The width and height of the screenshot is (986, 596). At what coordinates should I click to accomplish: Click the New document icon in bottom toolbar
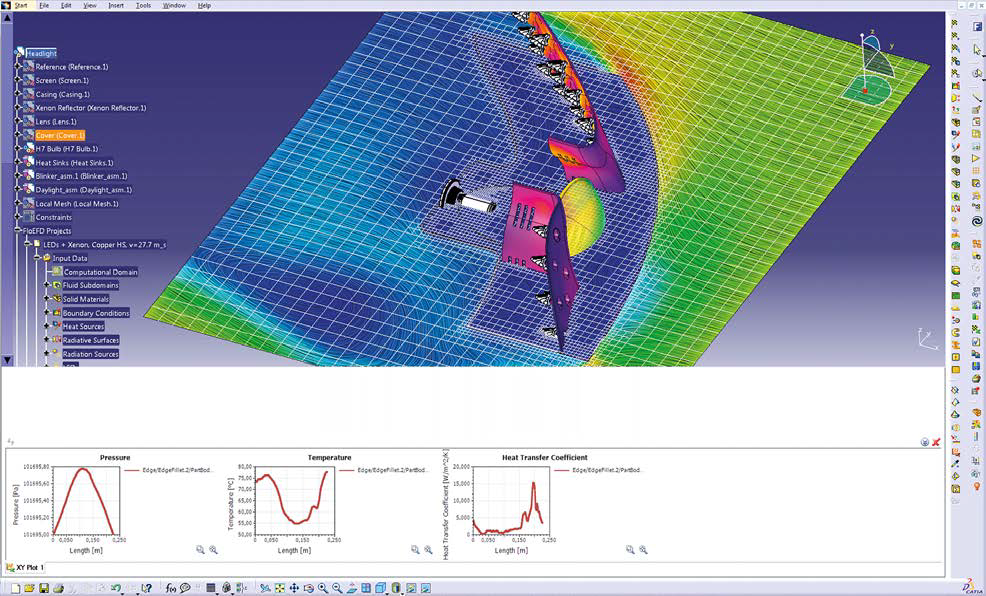(x=14, y=588)
